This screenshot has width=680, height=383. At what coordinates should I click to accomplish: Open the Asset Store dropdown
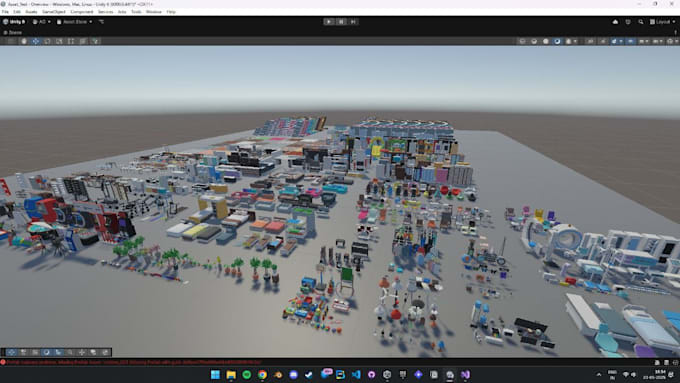(74, 22)
